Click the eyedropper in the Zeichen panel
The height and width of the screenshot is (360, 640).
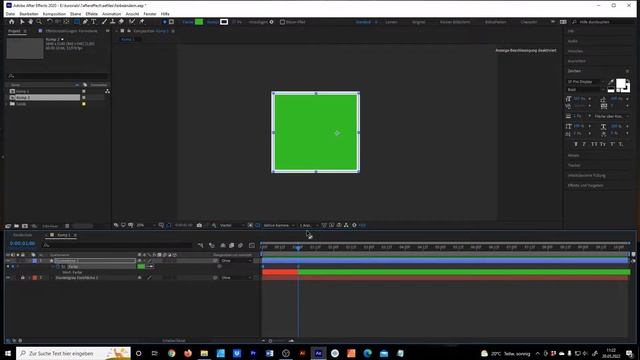point(611,82)
